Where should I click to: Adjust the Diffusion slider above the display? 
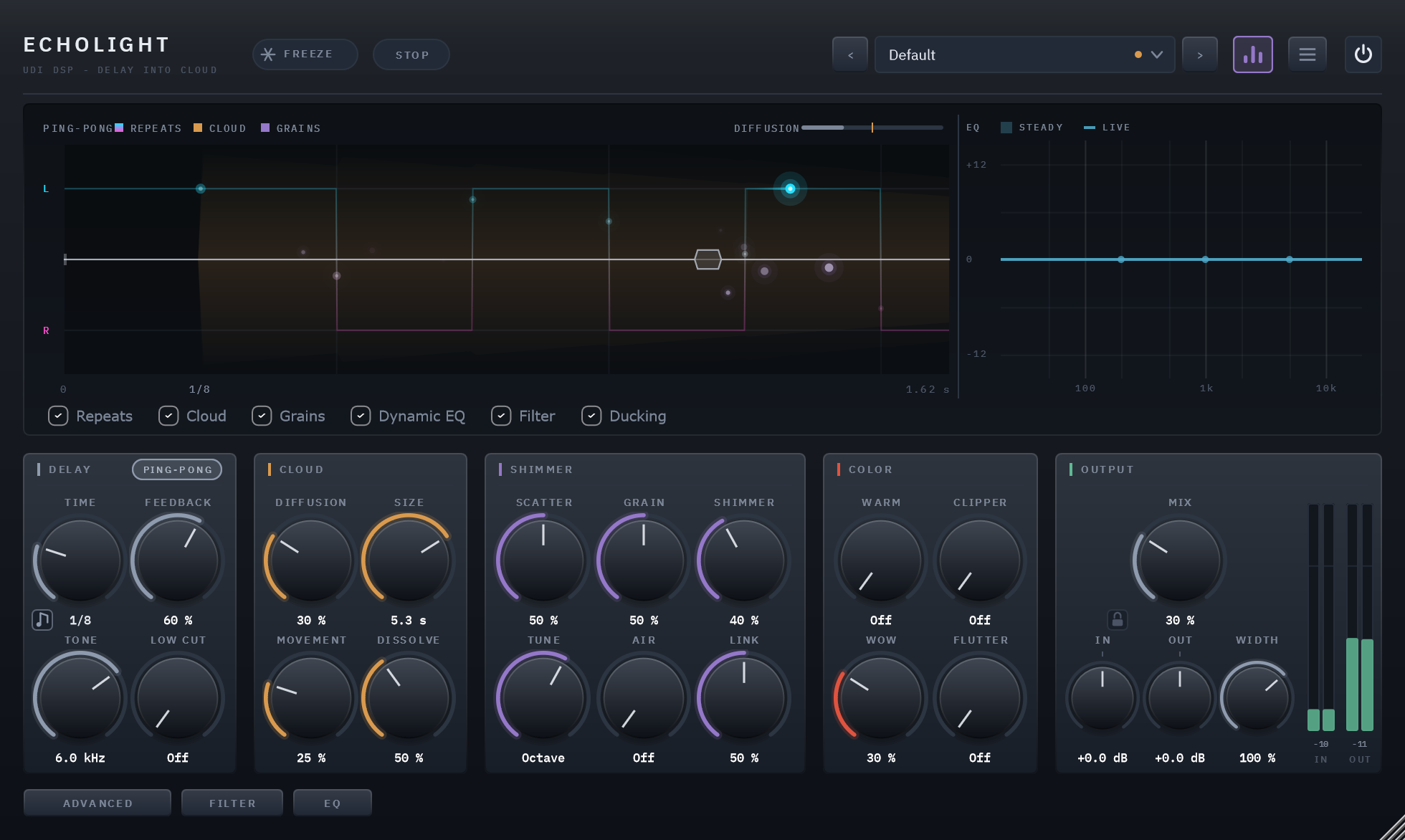872,128
